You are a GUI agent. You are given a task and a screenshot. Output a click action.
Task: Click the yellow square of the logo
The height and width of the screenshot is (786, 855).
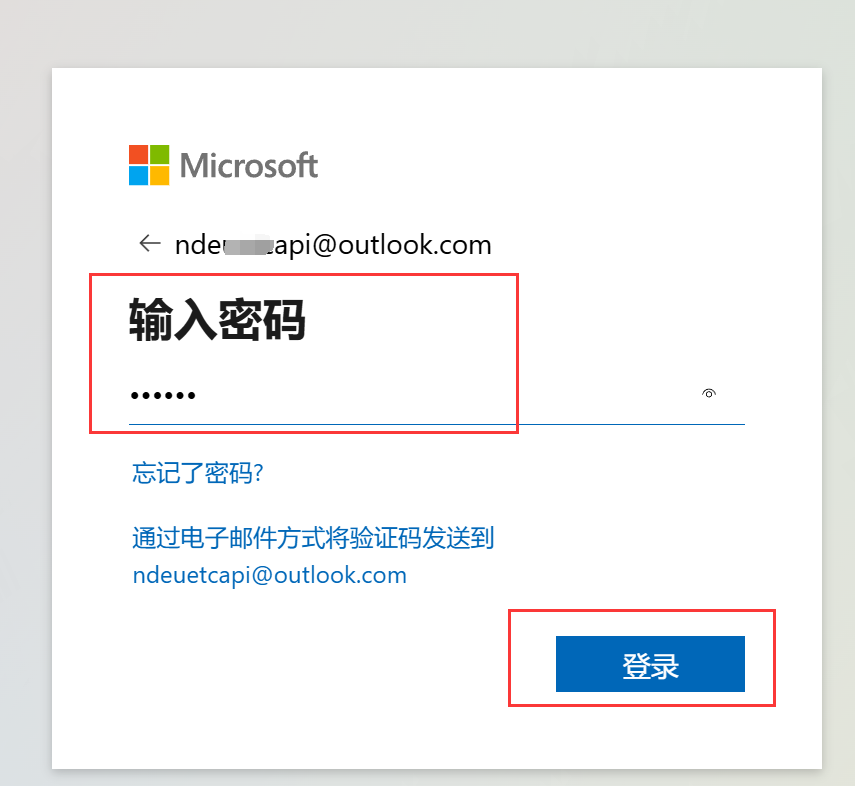(160, 176)
